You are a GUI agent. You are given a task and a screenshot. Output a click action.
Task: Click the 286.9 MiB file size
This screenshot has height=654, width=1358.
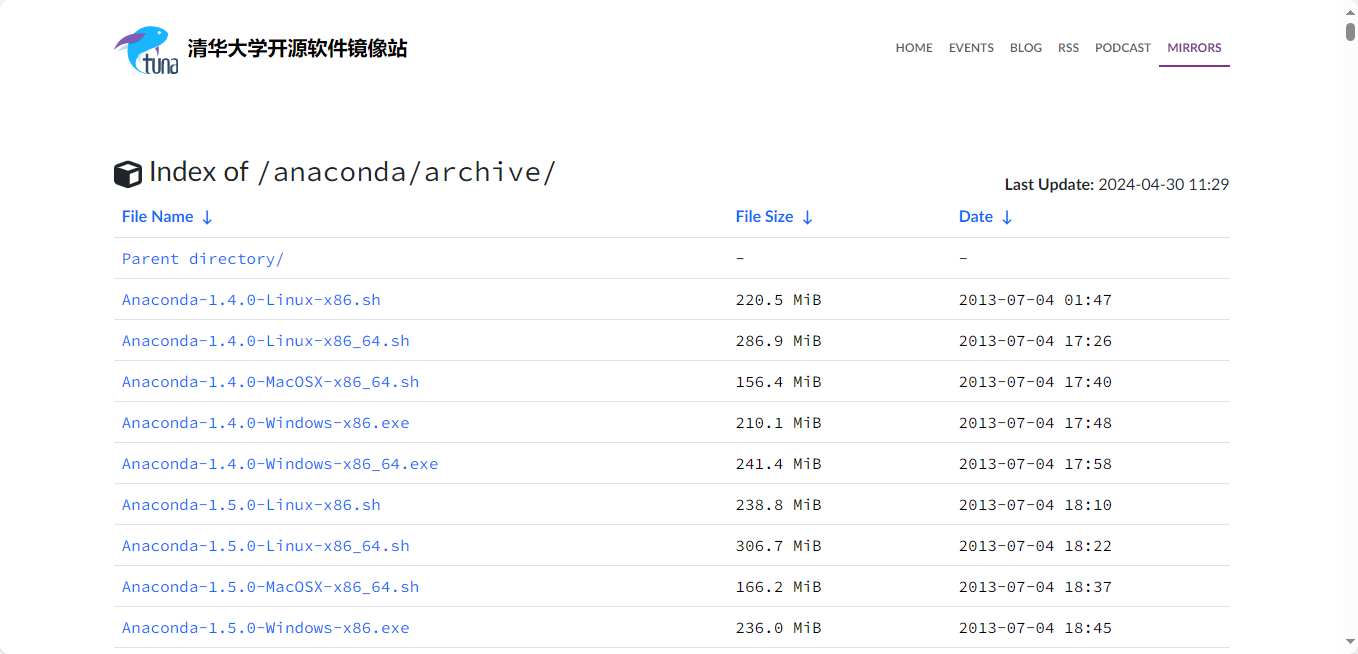point(778,341)
